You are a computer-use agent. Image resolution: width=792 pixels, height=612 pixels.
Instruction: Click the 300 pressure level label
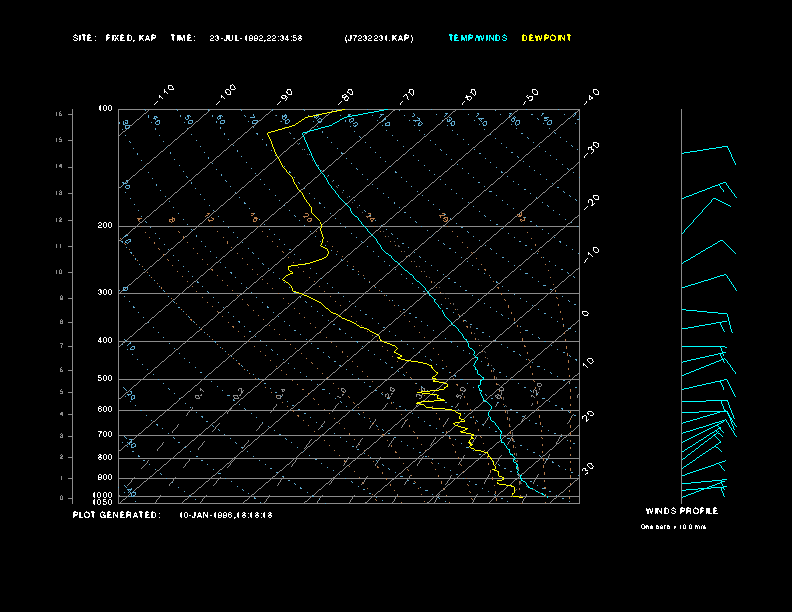click(x=105, y=293)
